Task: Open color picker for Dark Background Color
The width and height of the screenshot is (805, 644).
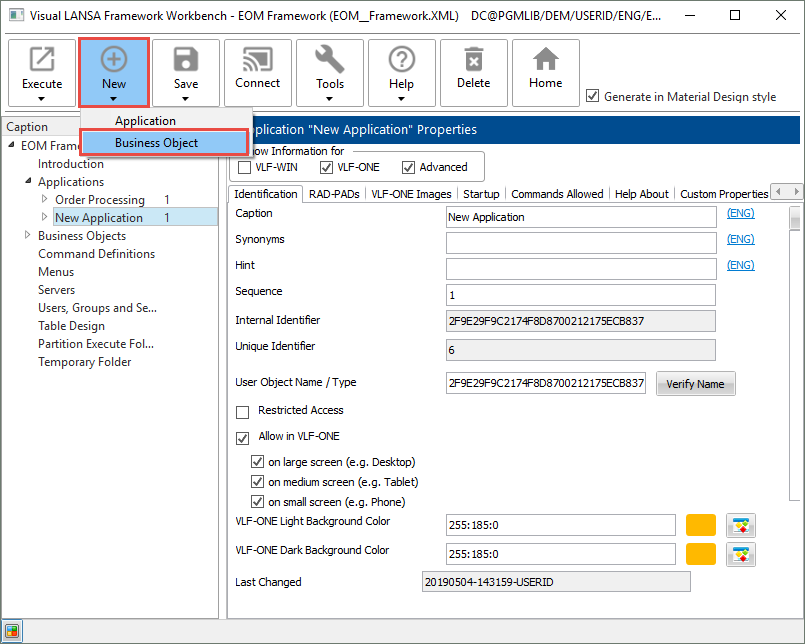Action: coord(741,555)
